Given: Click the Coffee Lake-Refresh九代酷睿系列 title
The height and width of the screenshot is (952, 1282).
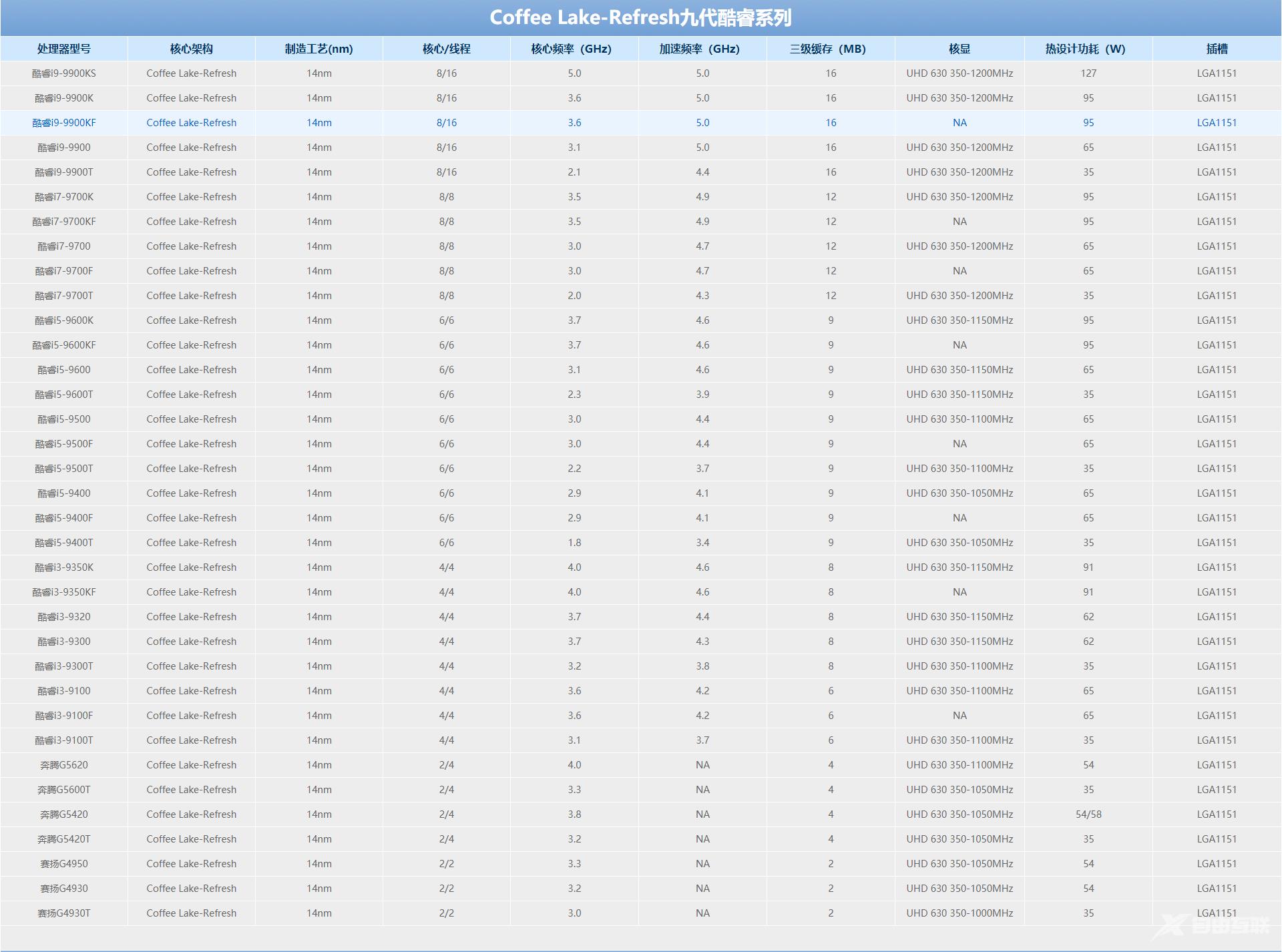Looking at the screenshot, I should [x=641, y=17].
